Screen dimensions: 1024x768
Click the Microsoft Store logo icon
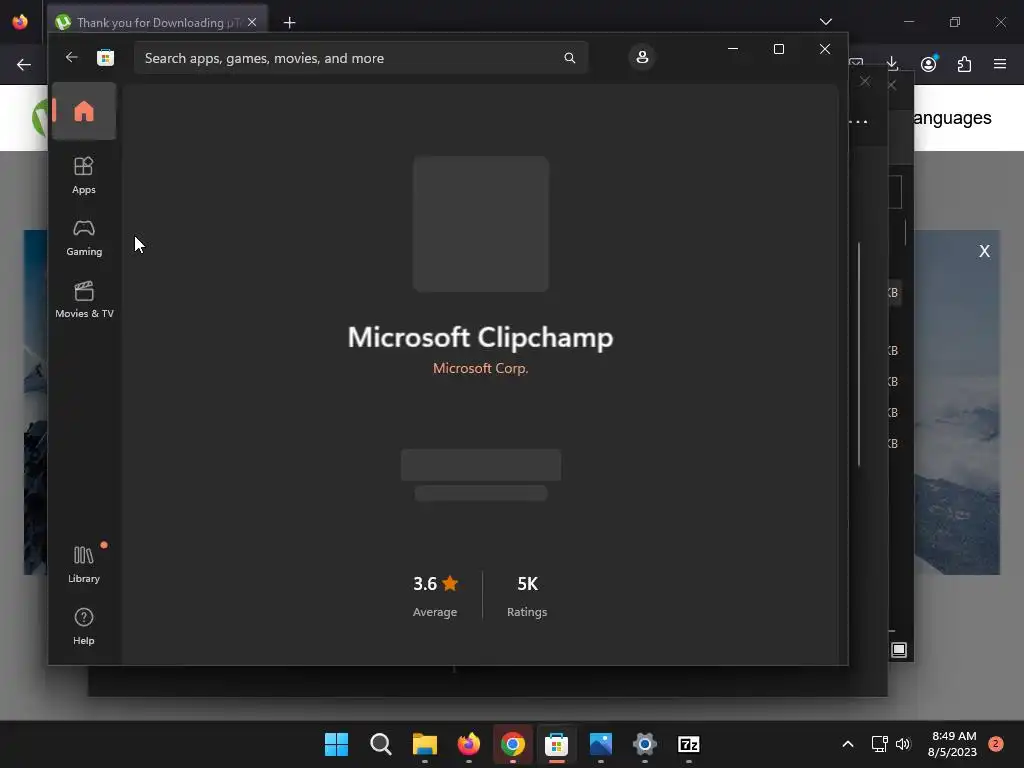click(105, 57)
